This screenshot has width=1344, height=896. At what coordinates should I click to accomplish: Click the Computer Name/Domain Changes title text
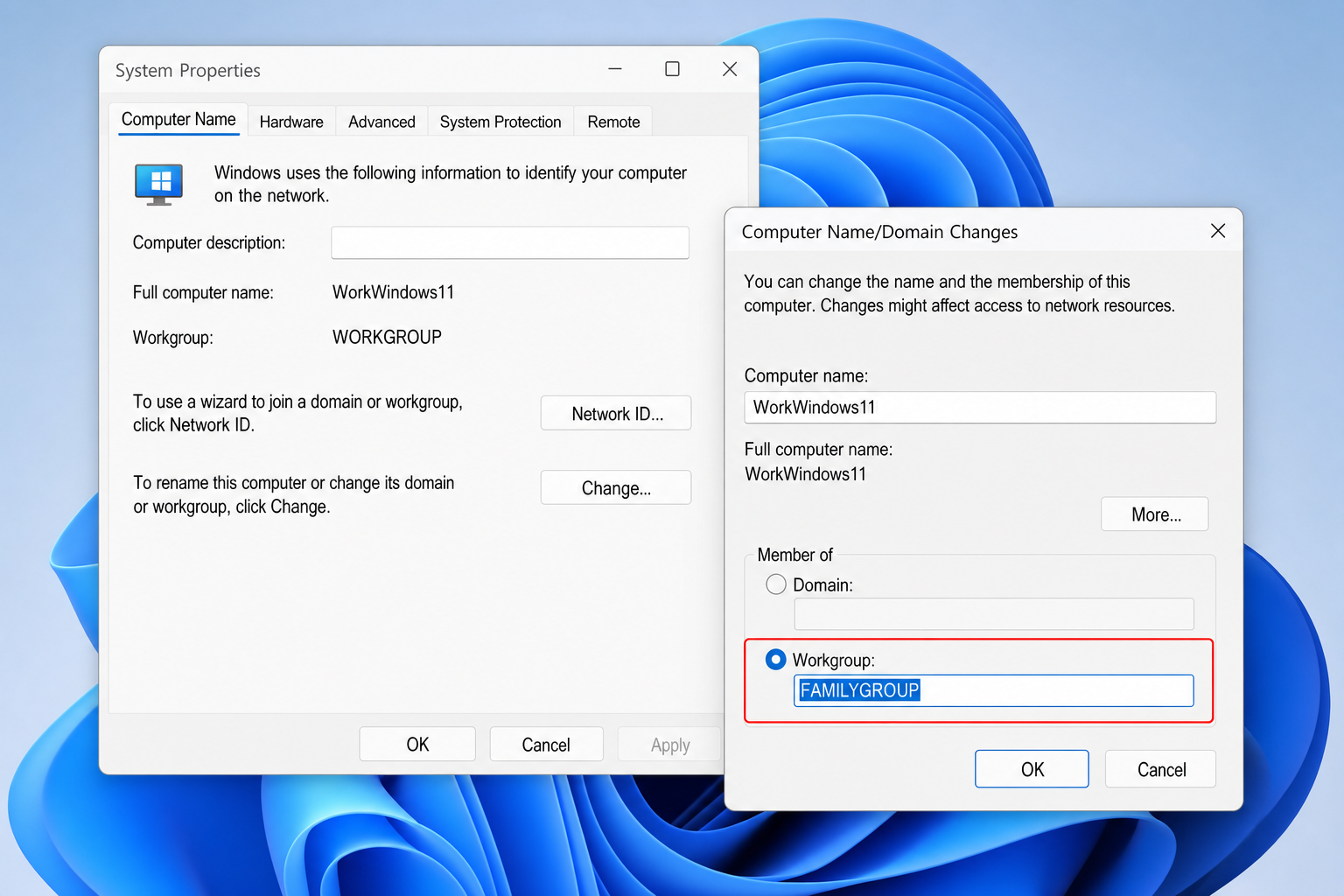tap(879, 232)
